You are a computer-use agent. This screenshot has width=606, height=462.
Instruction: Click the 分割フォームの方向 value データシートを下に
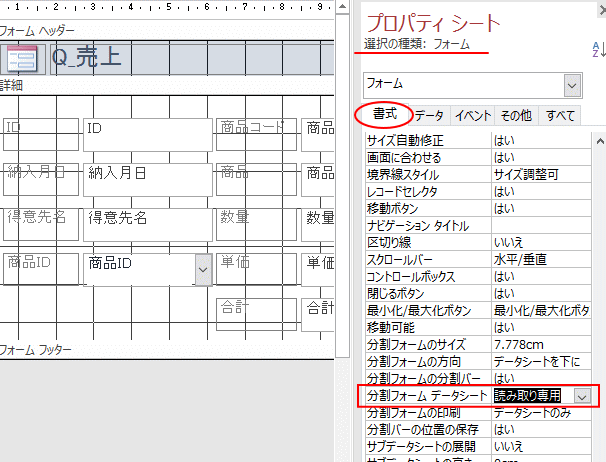[541, 361]
